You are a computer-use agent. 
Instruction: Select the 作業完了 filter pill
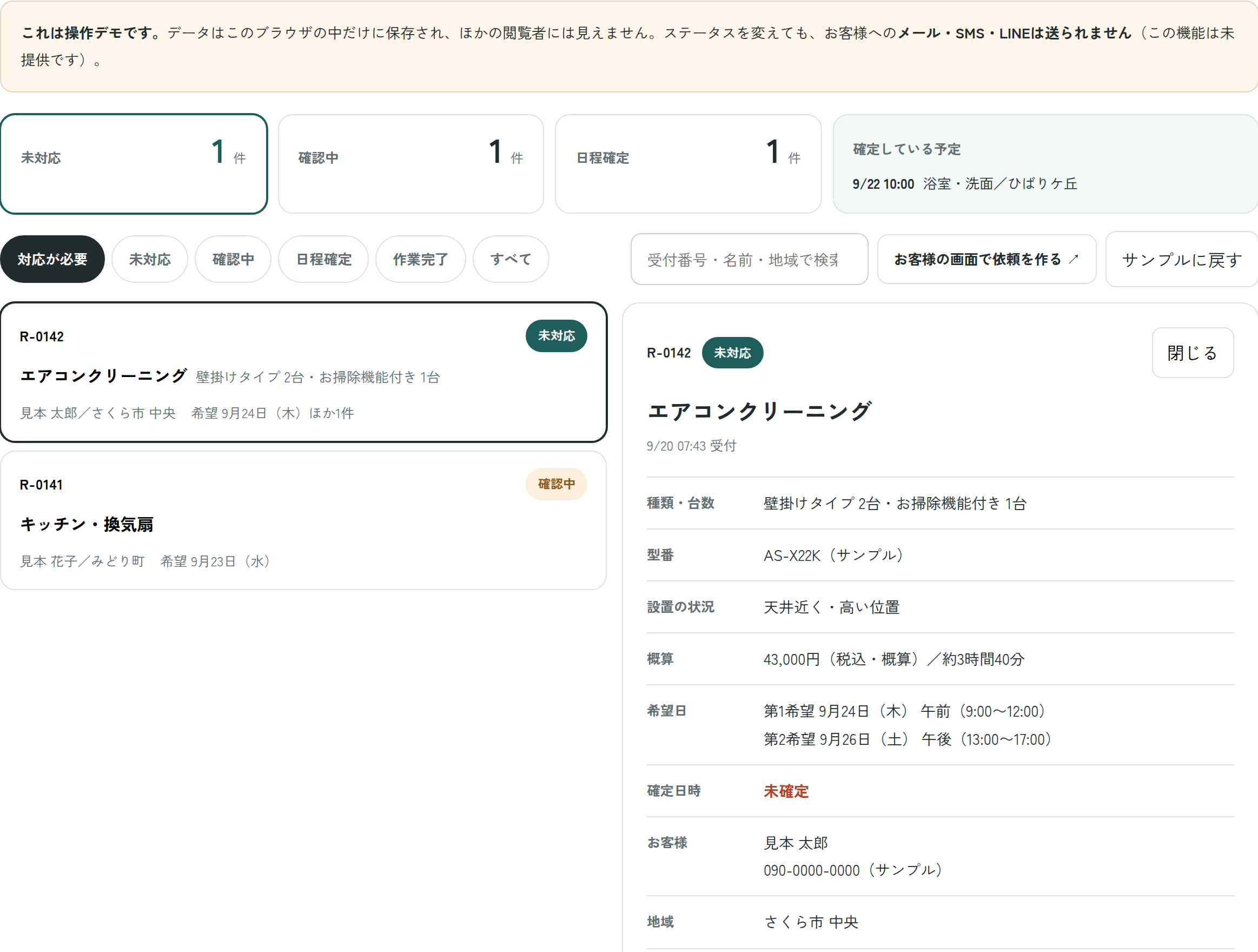point(420,259)
